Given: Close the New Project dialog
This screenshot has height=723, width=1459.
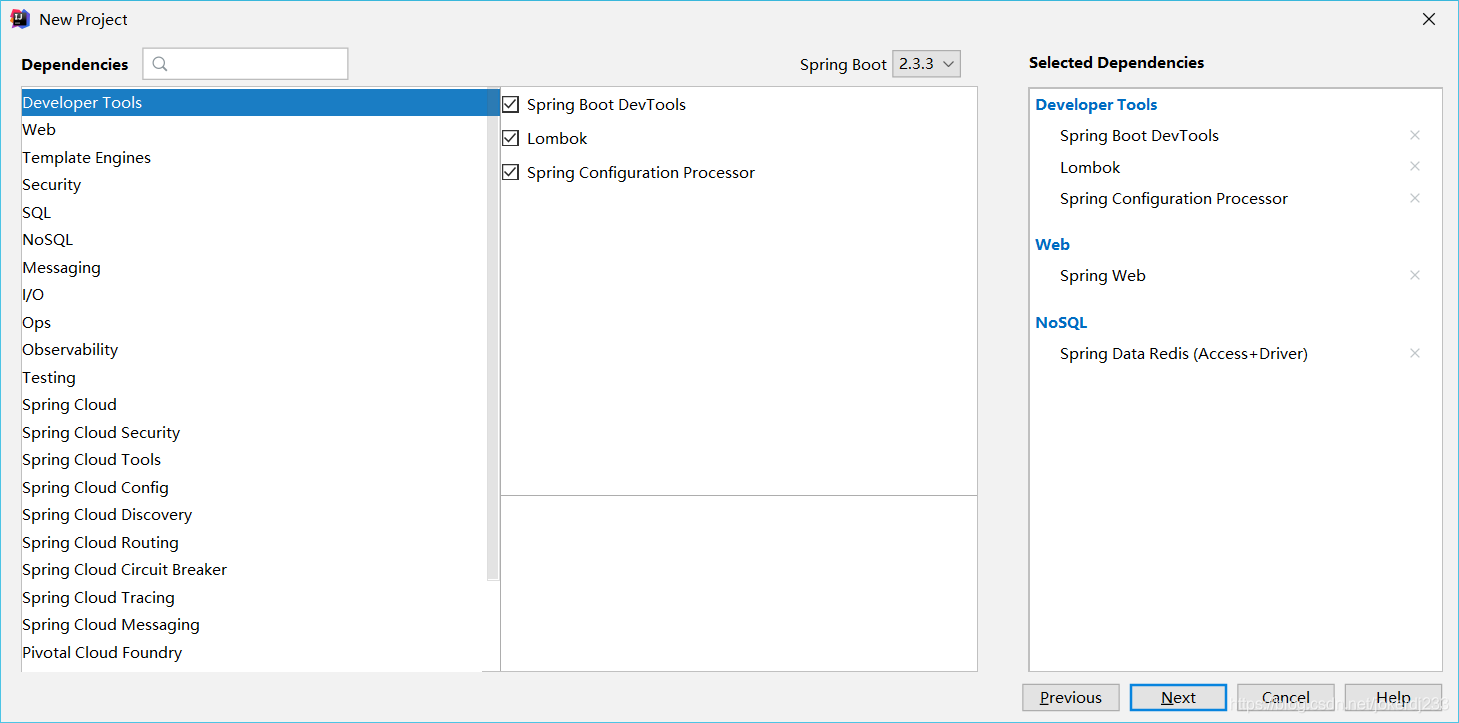Looking at the screenshot, I should click(x=1429, y=19).
